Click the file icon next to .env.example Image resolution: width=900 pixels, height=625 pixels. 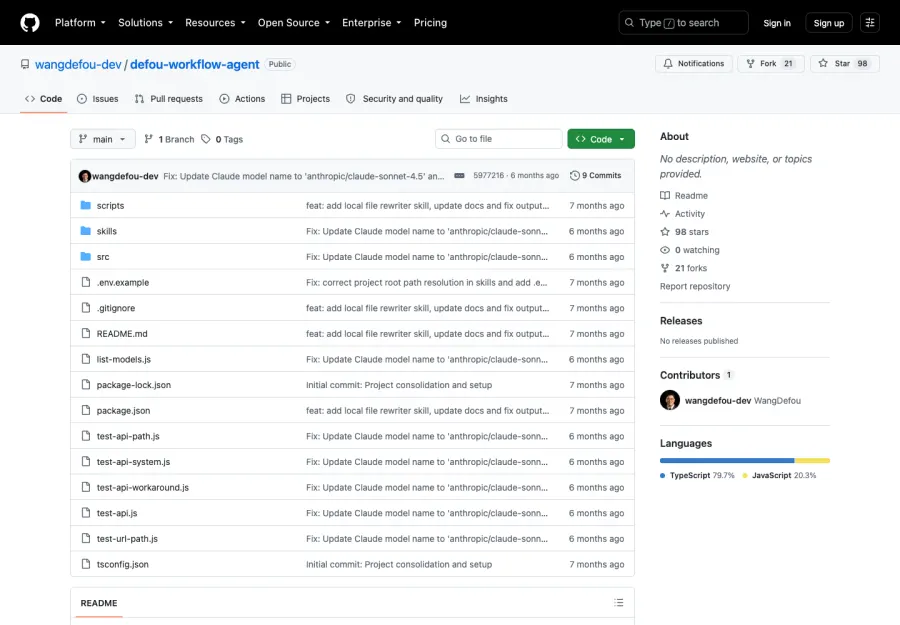pos(86,282)
